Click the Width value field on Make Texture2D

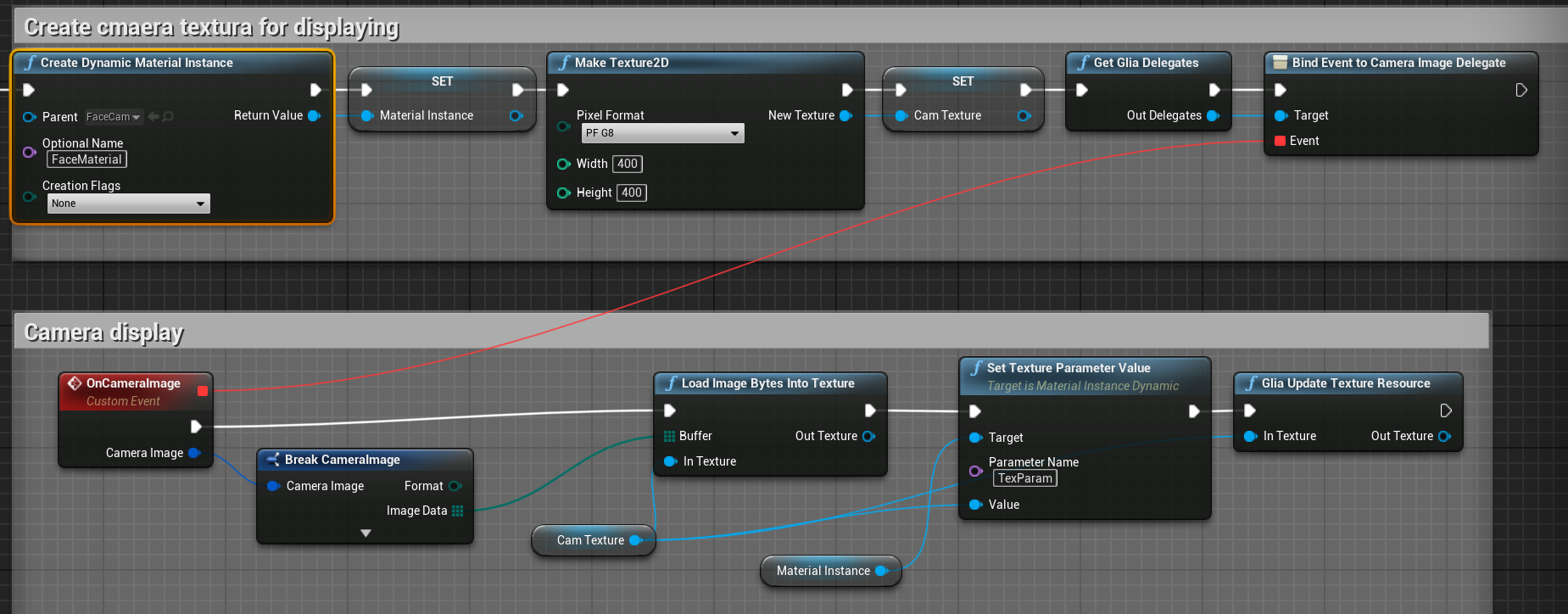coord(628,164)
